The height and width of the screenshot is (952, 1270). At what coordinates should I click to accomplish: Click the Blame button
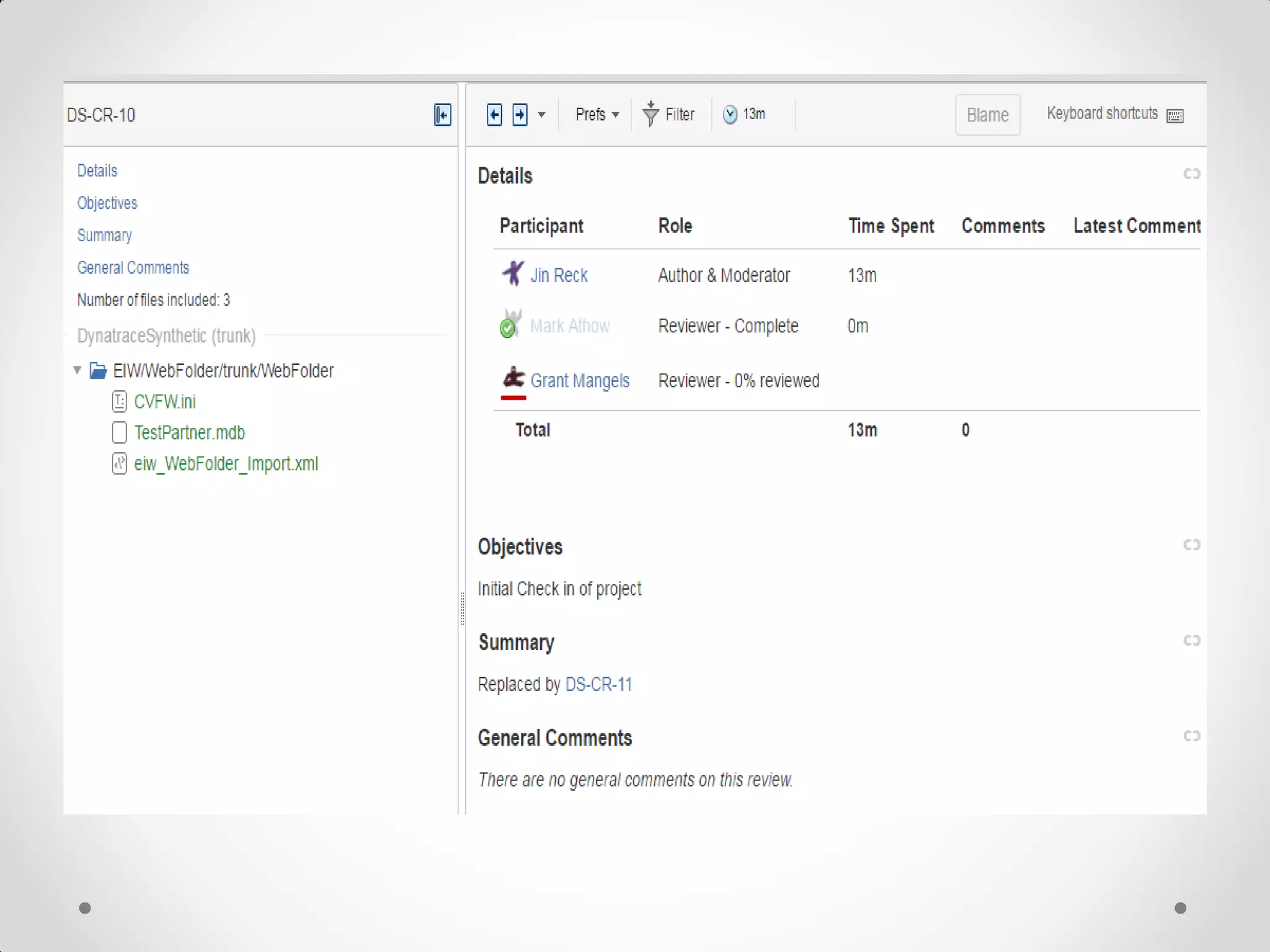click(987, 115)
